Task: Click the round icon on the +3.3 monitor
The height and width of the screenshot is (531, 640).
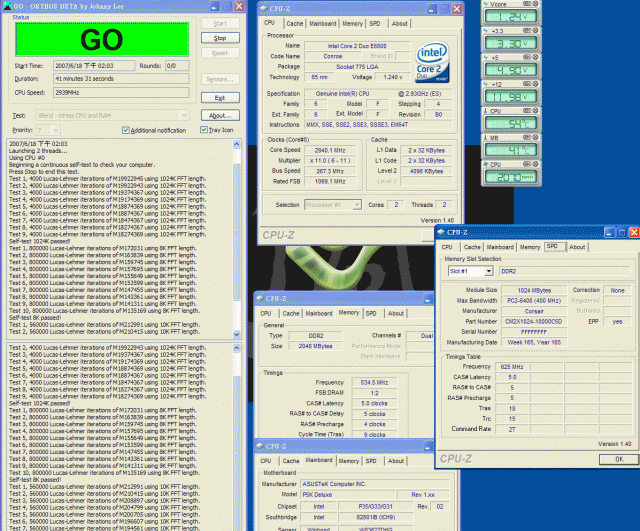Action: 535,31
